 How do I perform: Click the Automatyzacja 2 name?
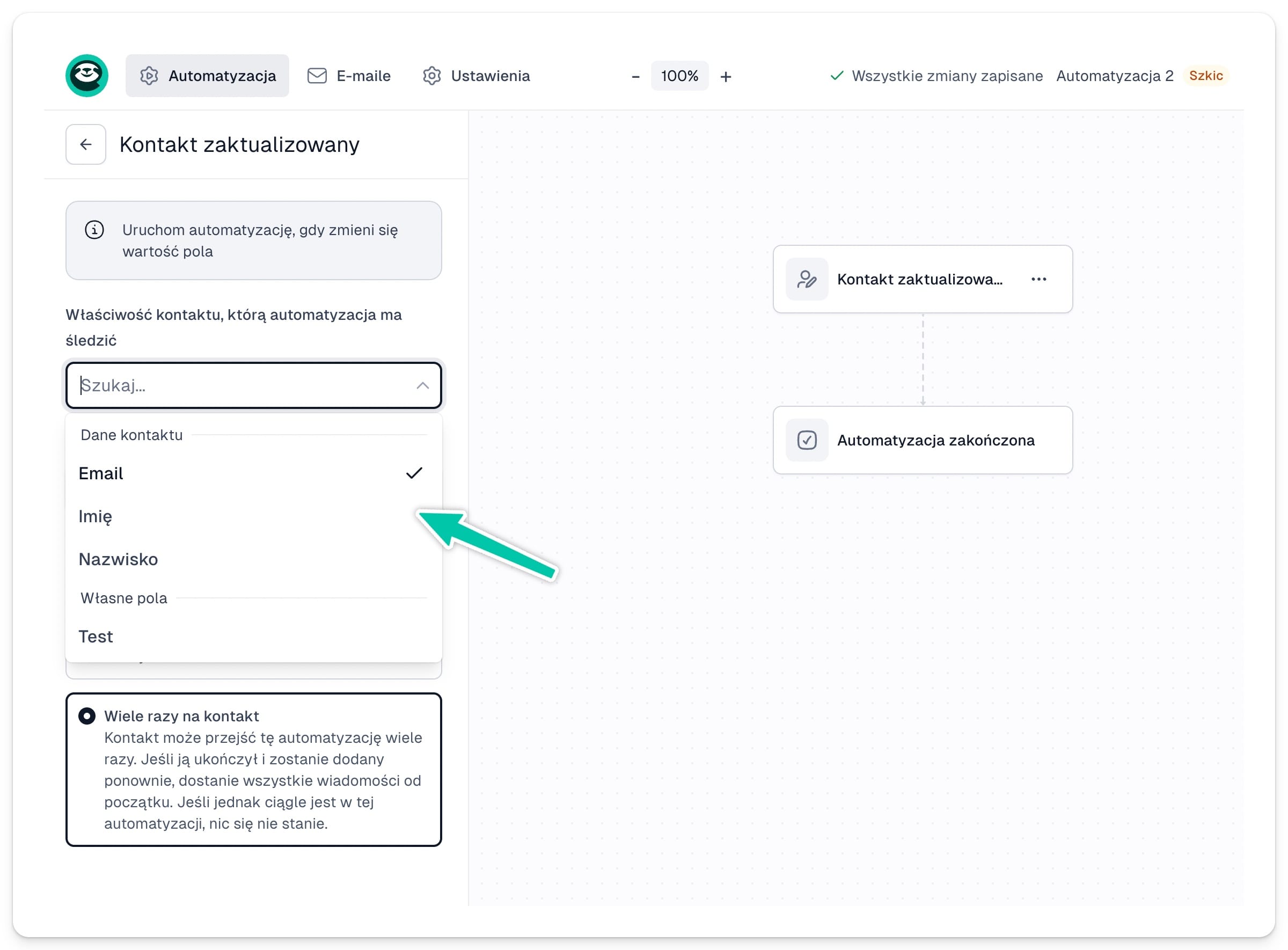tap(1114, 76)
